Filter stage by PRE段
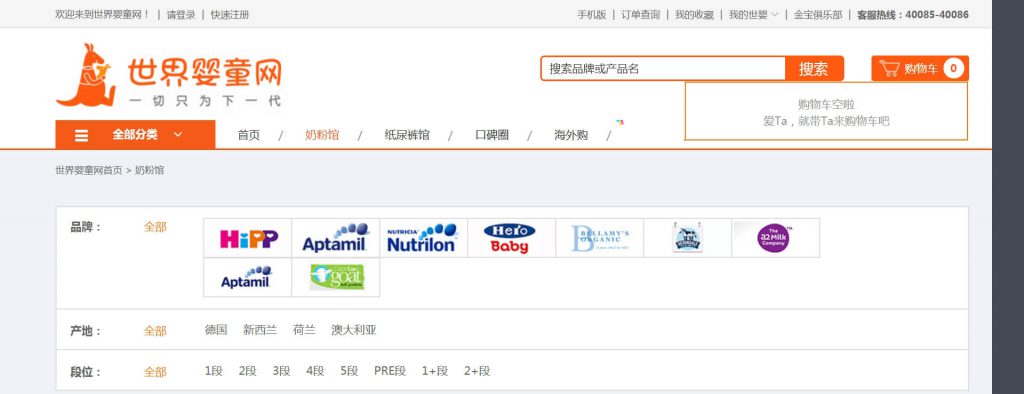The image size is (1024, 394). [x=390, y=371]
